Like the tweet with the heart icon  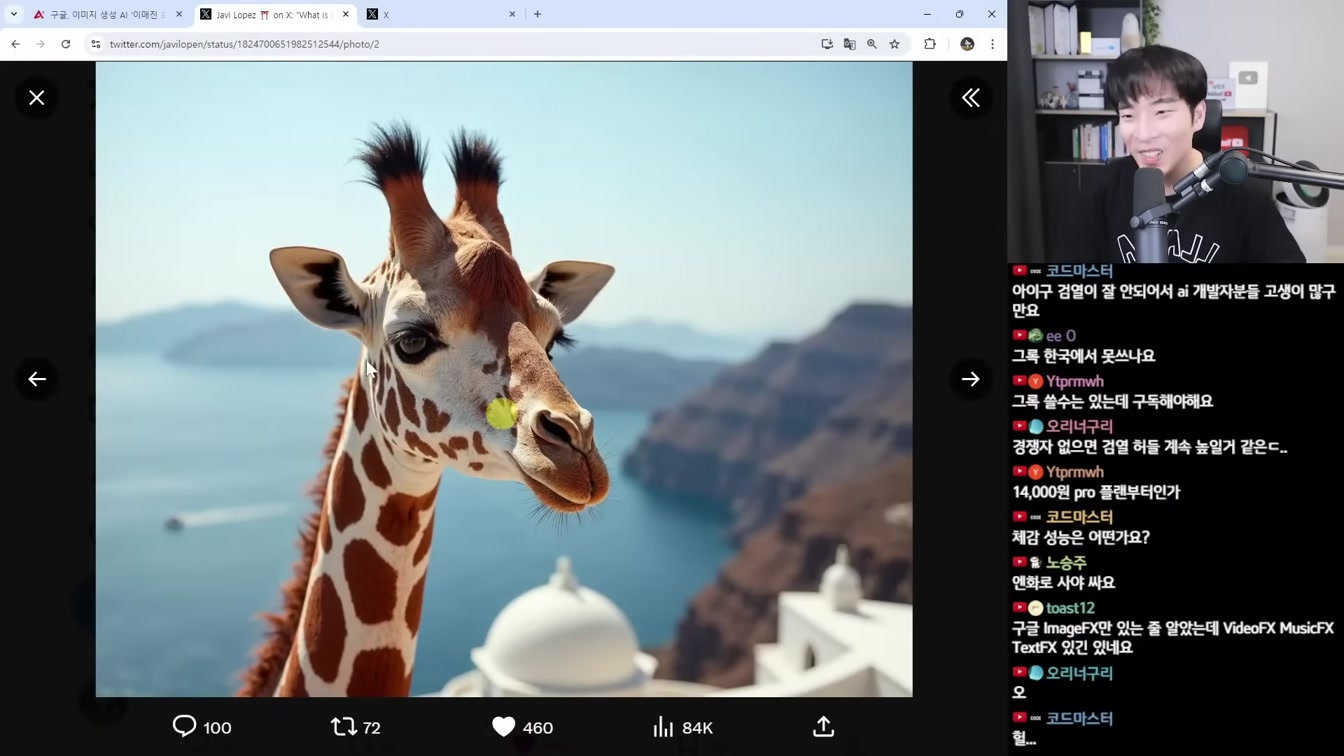pos(504,727)
